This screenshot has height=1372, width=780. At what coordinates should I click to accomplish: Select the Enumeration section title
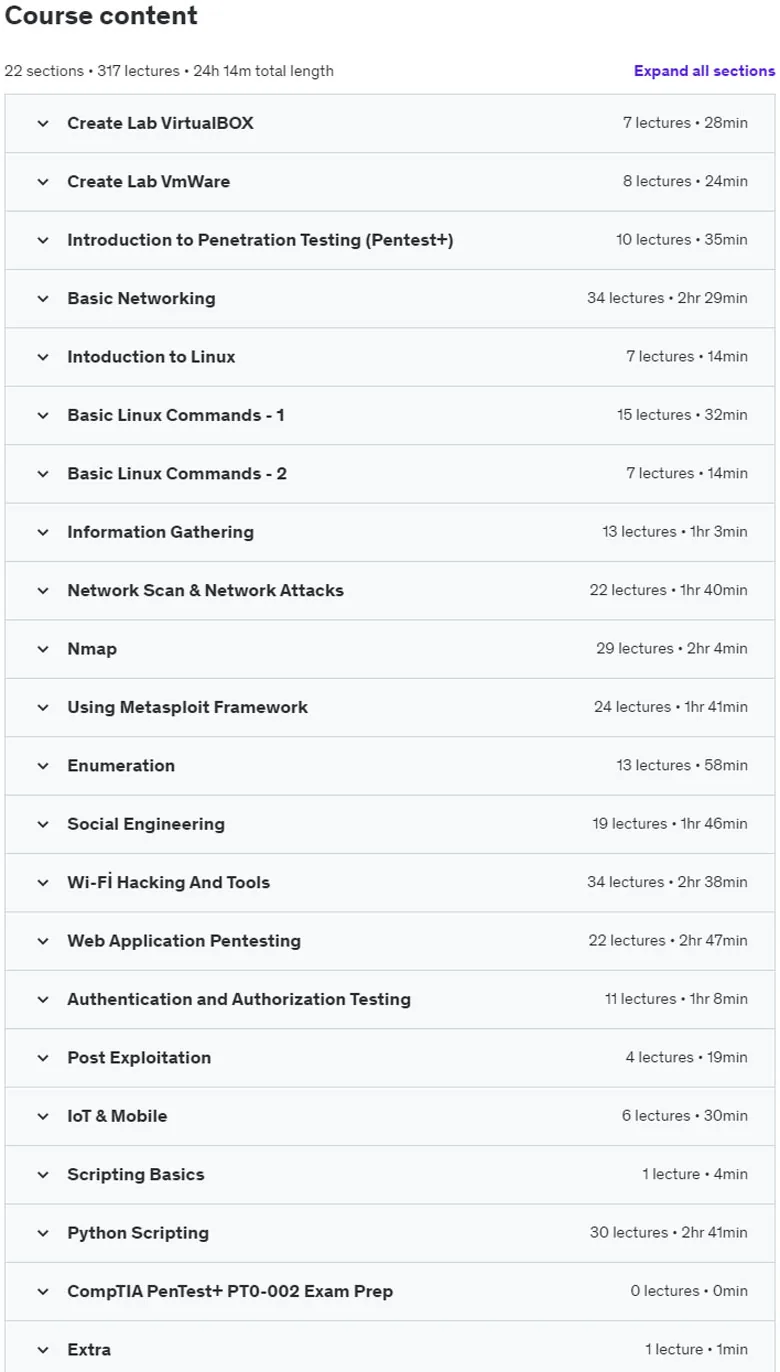pyautogui.click(x=121, y=765)
